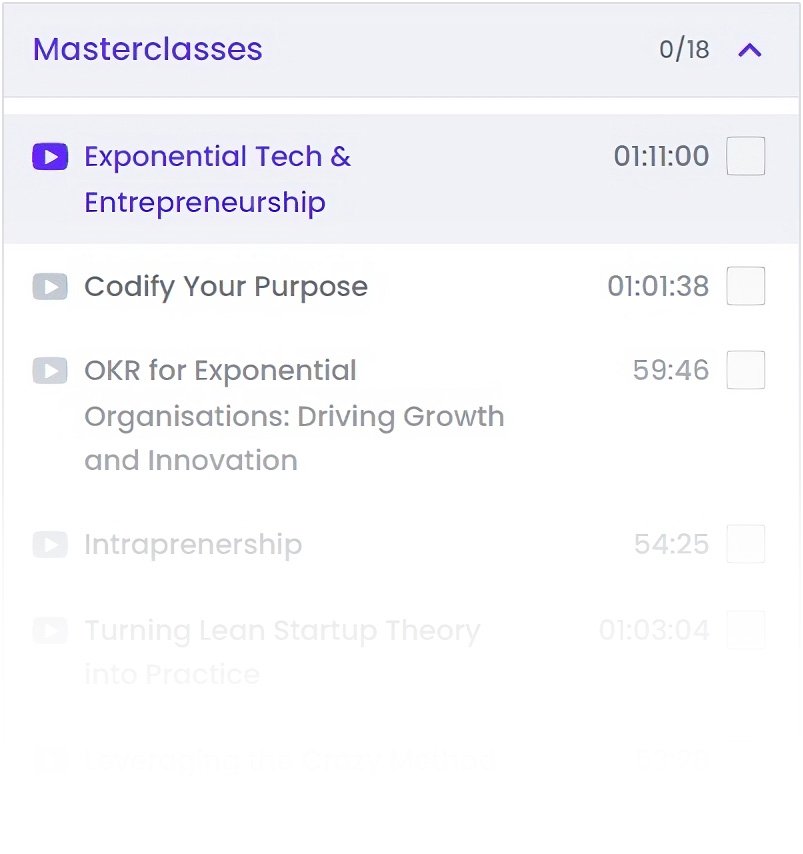
Task: Open the Intraprenership masterclass
Action: tap(193, 545)
